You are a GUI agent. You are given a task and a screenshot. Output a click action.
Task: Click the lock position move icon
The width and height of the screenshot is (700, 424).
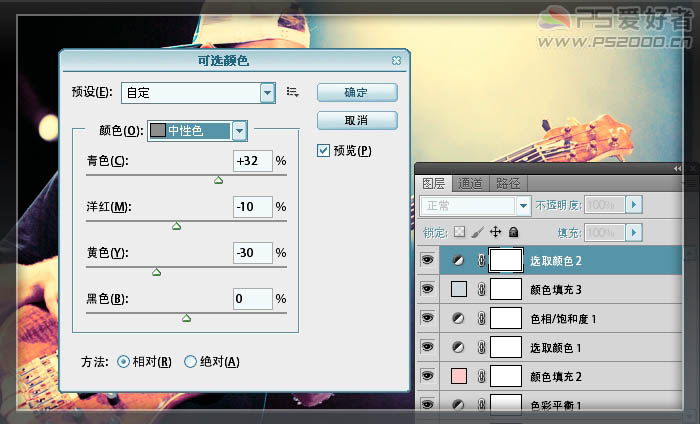tap(495, 231)
